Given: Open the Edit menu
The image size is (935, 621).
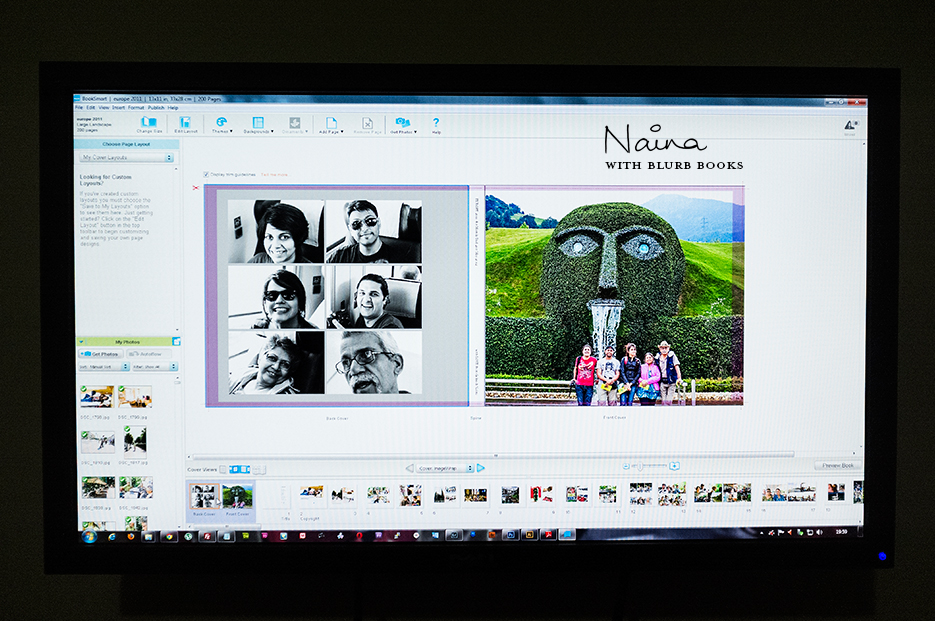Looking at the screenshot, I should [x=91, y=107].
